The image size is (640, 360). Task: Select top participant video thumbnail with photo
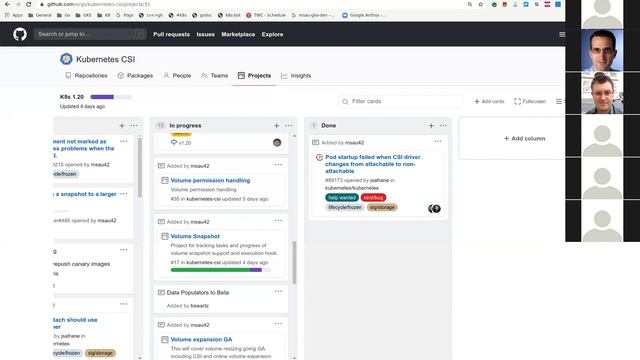(602, 51)
